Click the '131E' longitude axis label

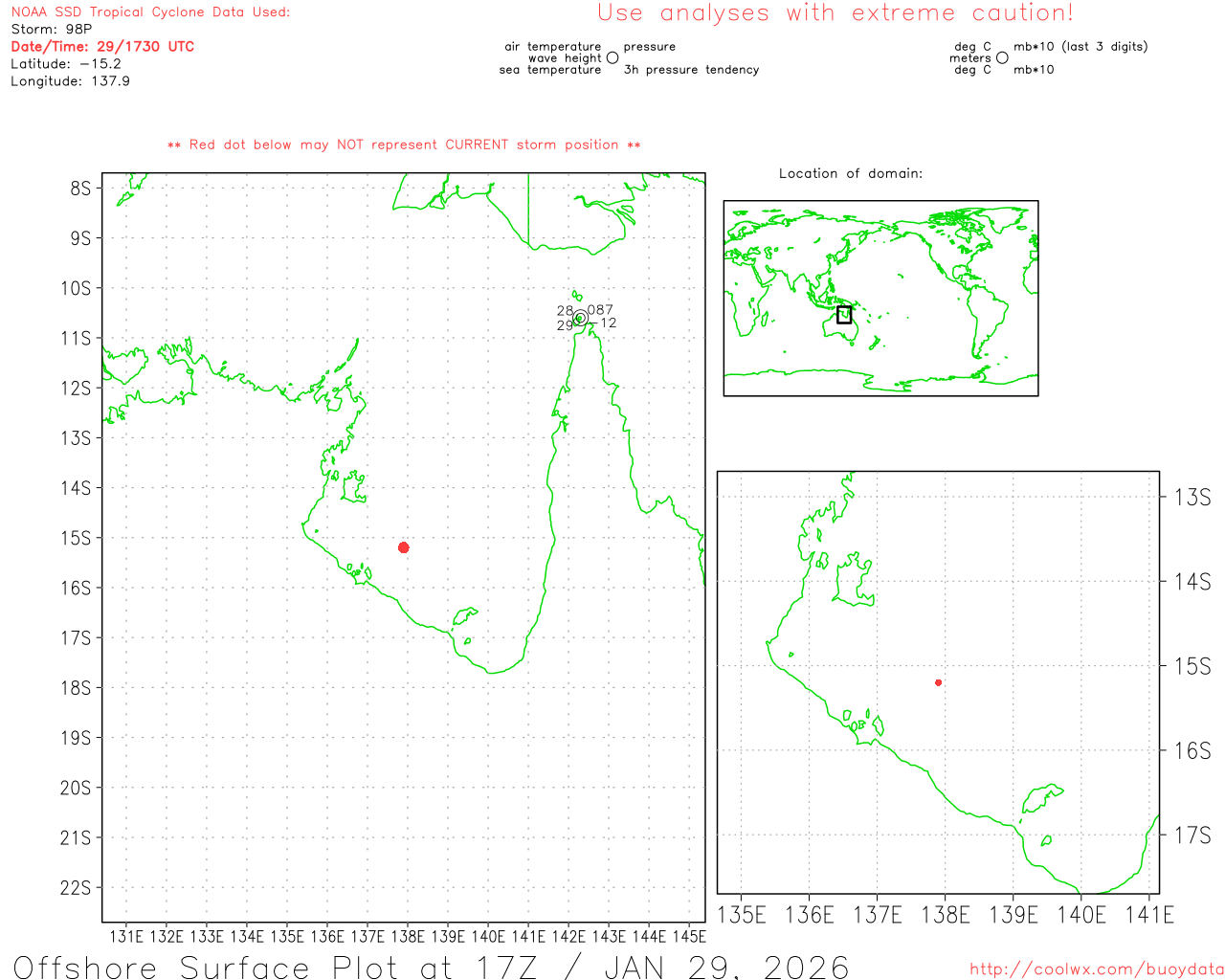[126, 937]
